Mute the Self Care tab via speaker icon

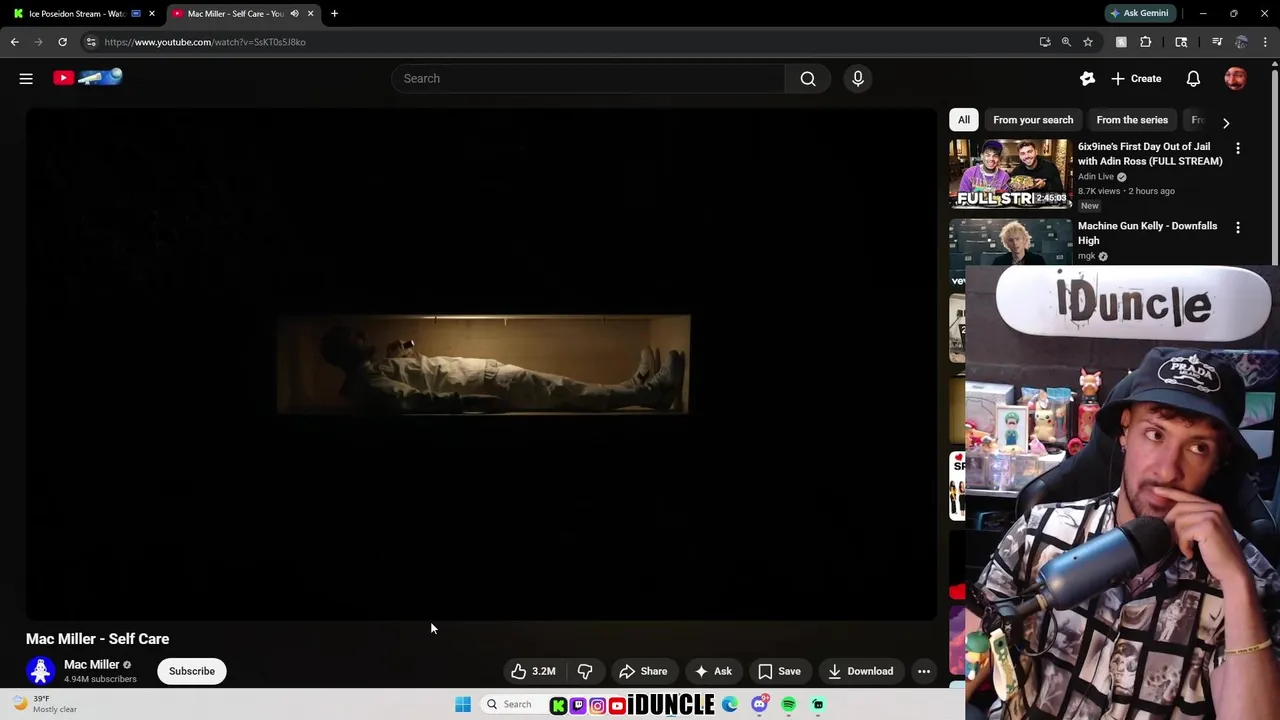[294, 13]
